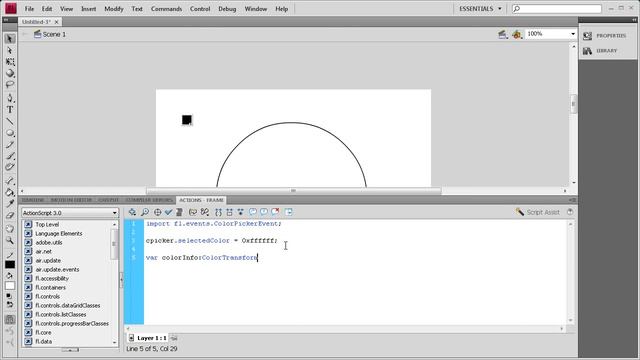Collapse the Actions toolbox divider arrow
This screenshot has height=360, width=640.
click(121, 280)
